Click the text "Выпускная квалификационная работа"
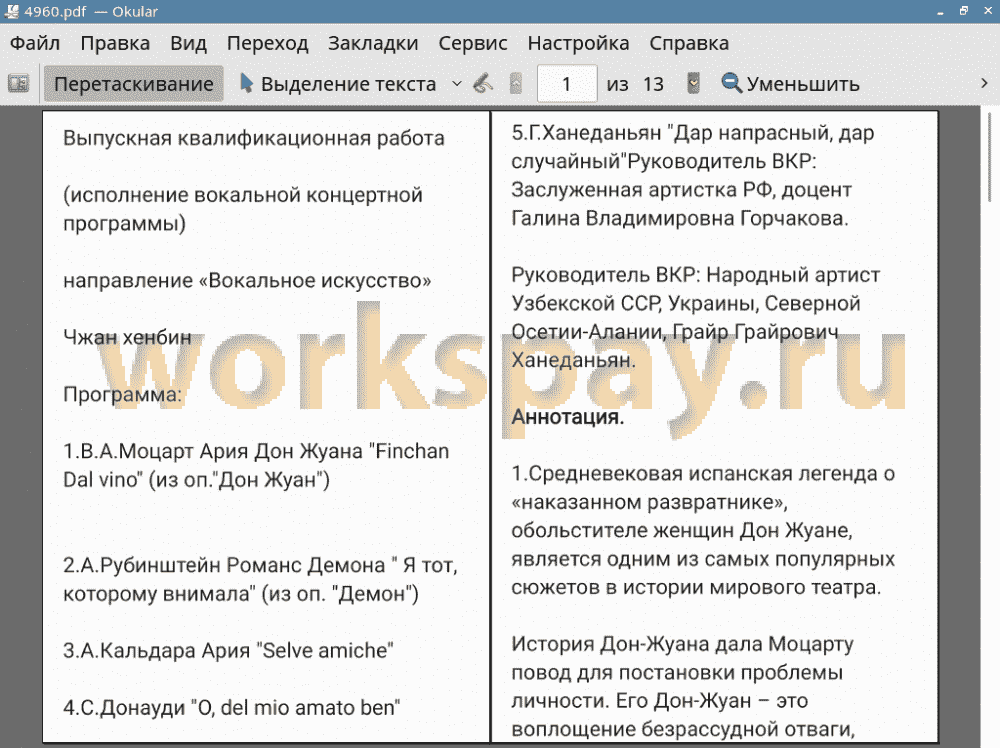1000x748 pixels. click(254, 138)
